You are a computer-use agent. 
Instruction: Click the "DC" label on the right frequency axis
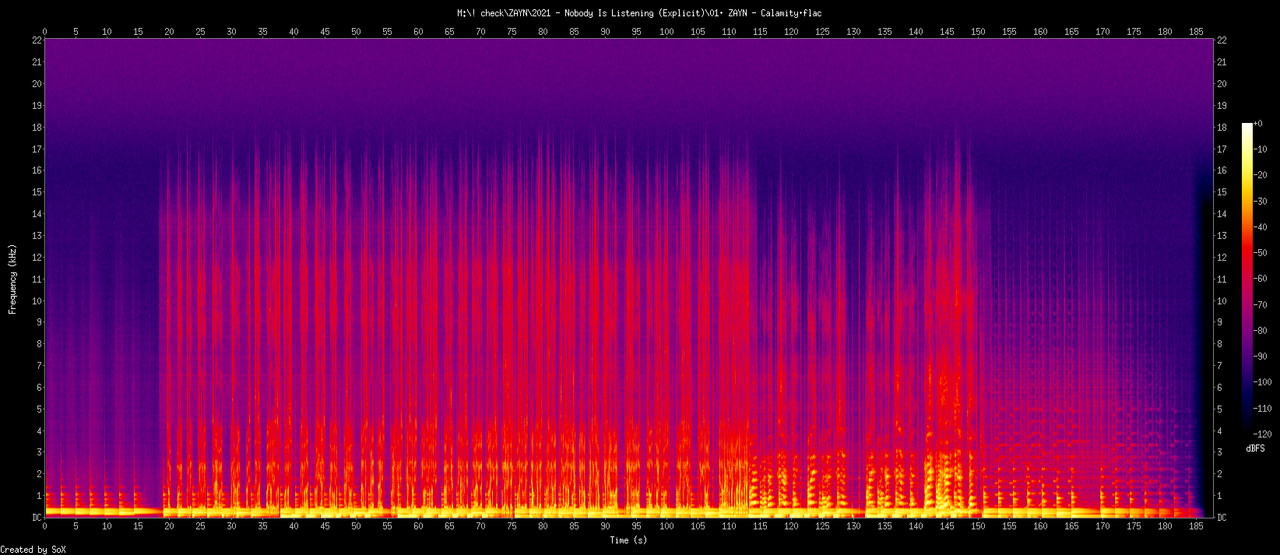pyautogui.click(x=1223, y=517)
